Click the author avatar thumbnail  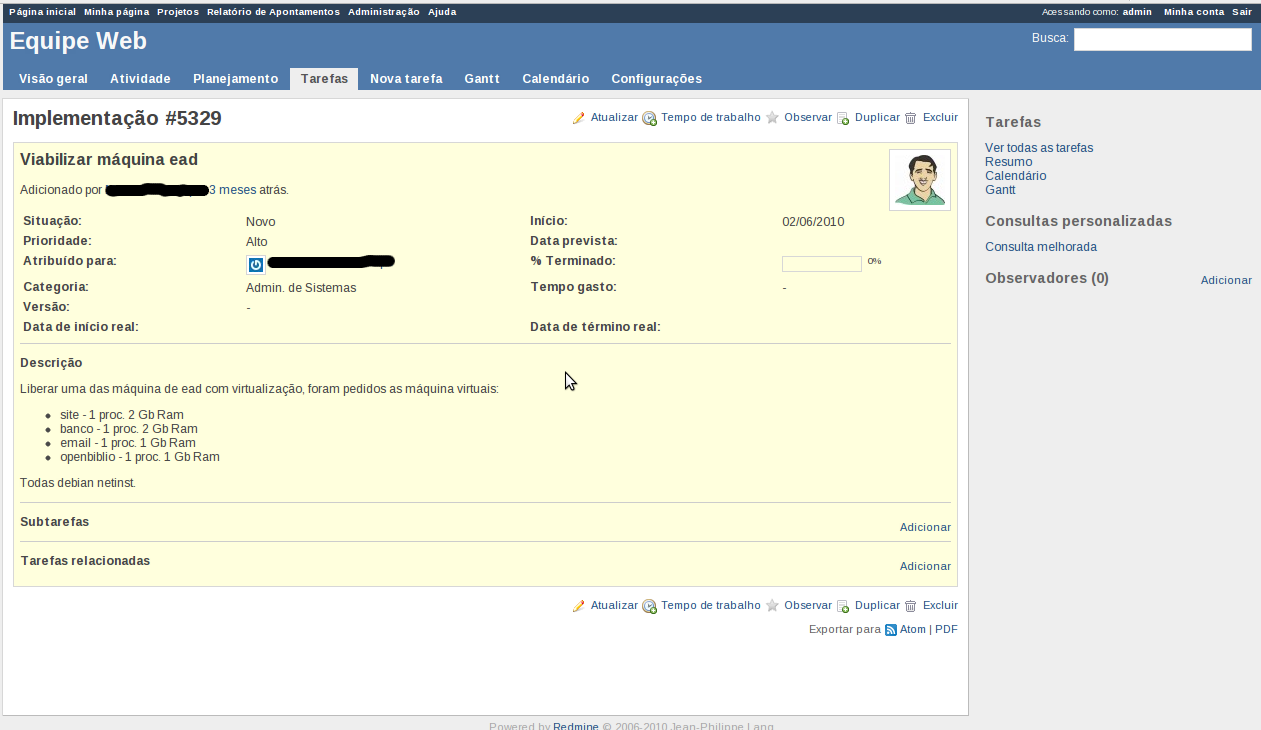(919, 180)
